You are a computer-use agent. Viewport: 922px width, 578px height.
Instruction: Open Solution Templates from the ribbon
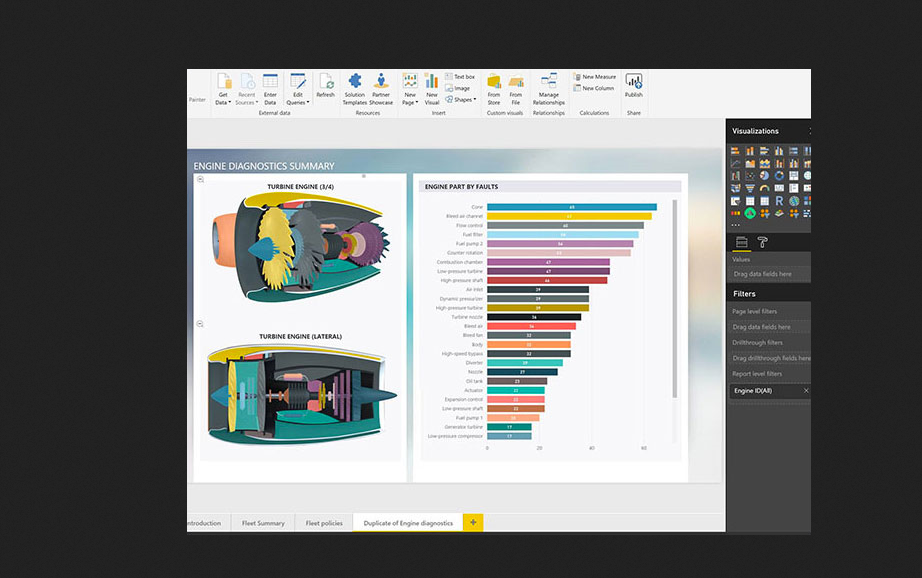355,83
